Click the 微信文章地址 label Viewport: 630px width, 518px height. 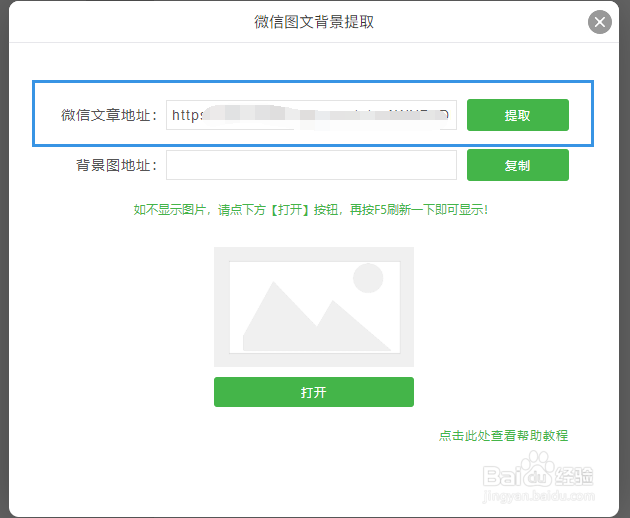click(x=108, y=115)
